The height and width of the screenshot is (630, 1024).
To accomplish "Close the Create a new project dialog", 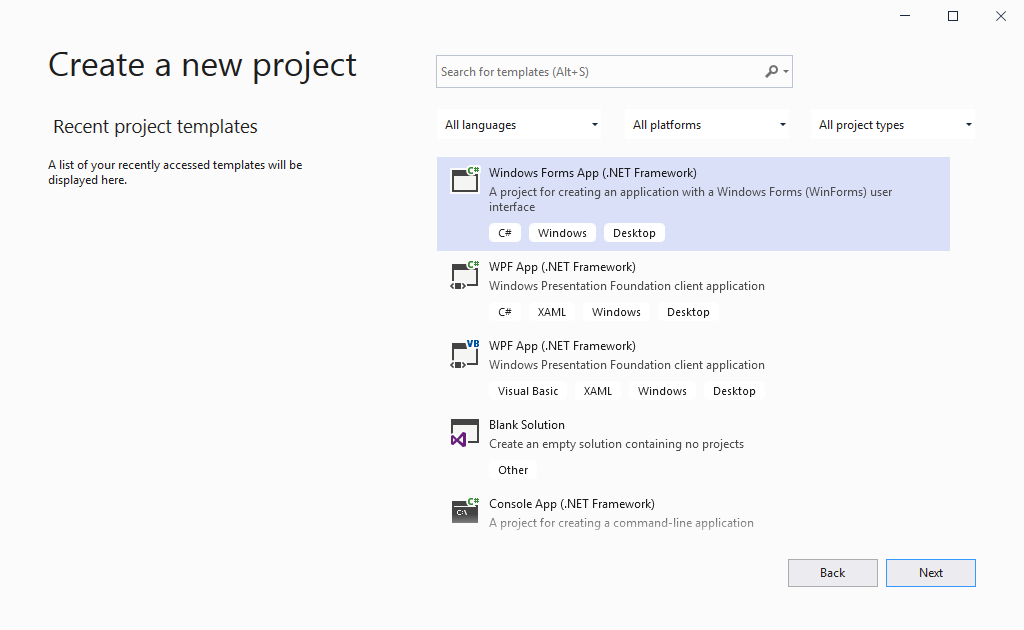I will (x=1000, y=16).
